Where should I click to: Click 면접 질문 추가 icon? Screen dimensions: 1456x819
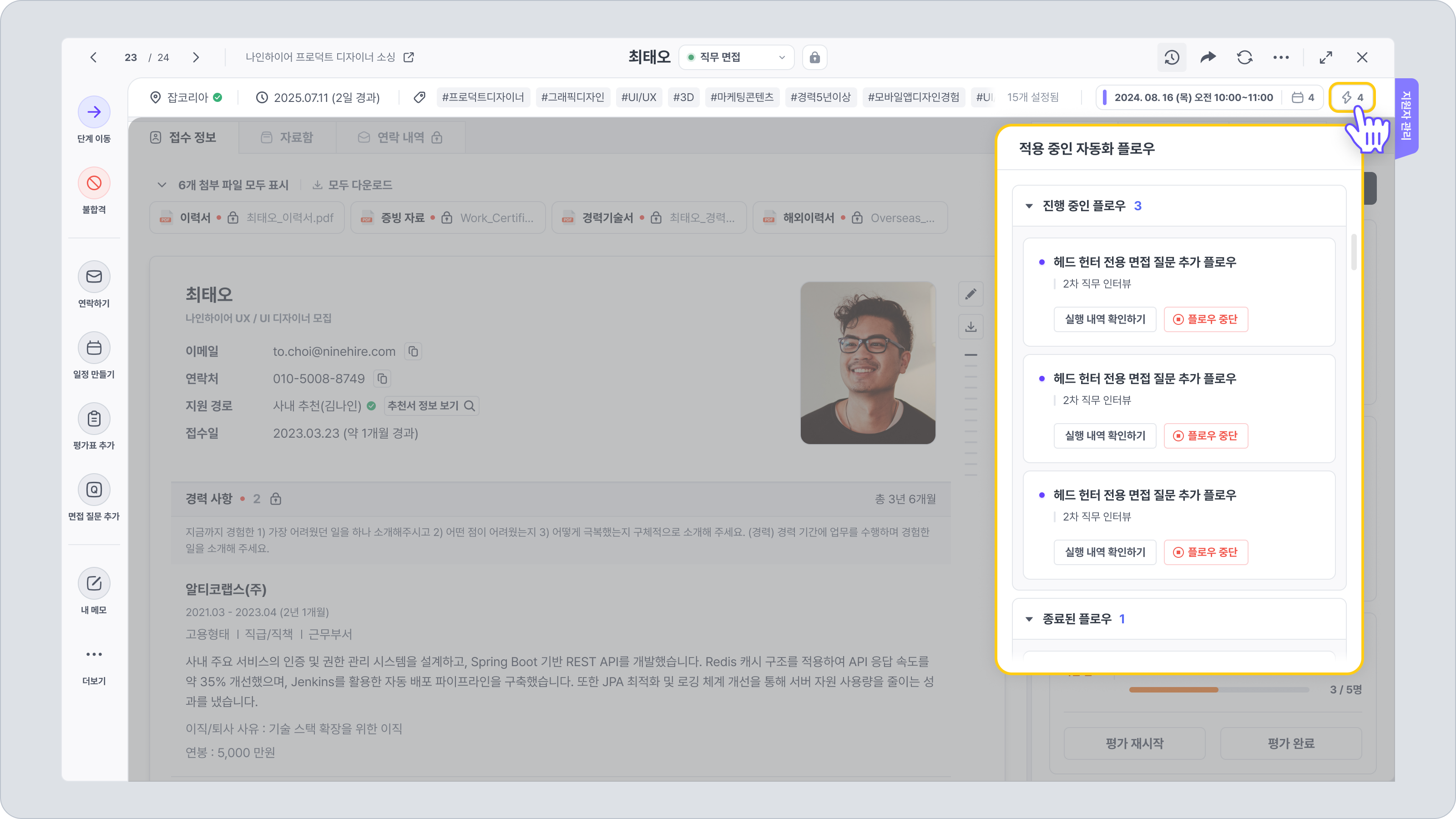(94, 490)
